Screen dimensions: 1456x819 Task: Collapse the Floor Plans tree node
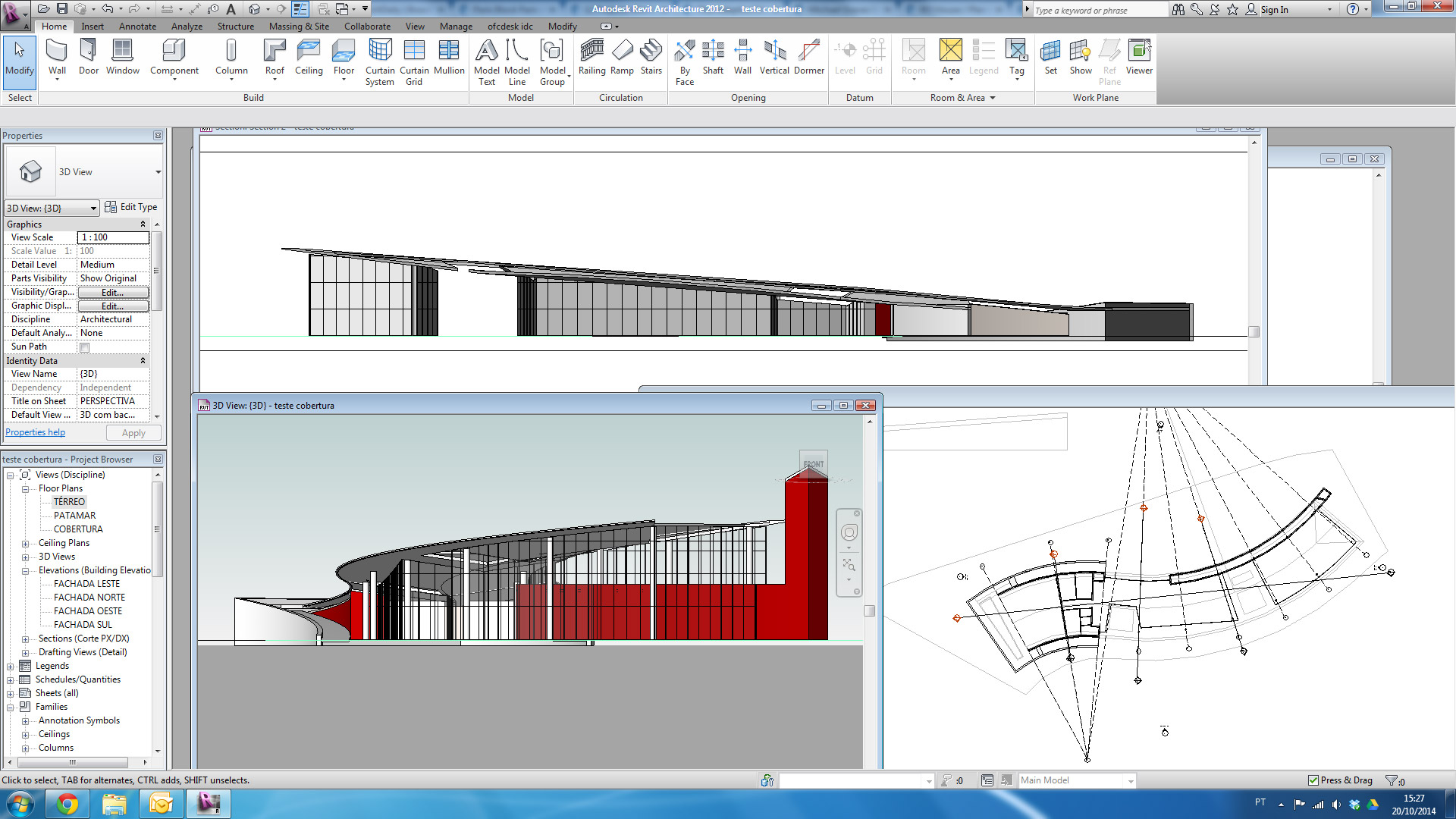point(25,489)
